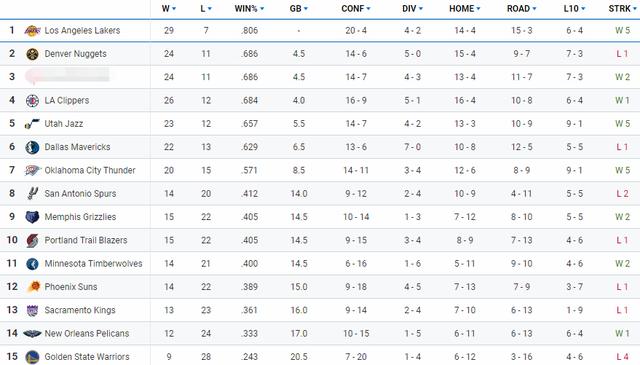
Task: Open the New Orleans Pelicans team link
Action: point(87,334)
